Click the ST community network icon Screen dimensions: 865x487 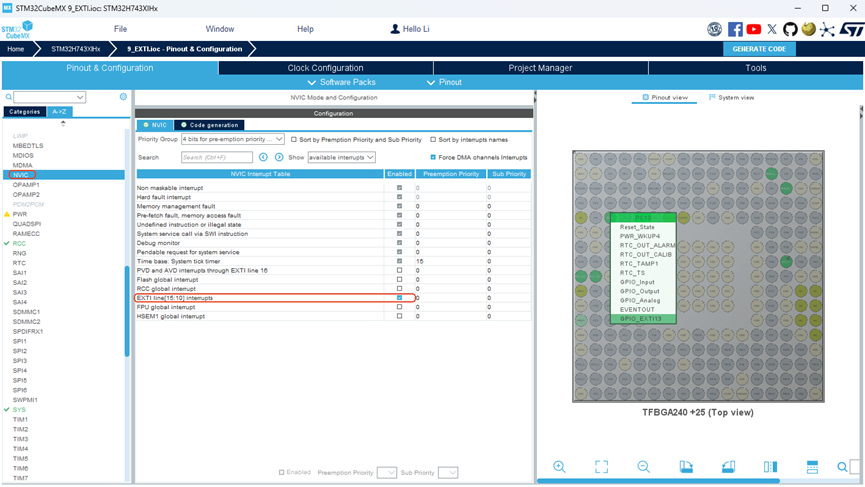tap(827, 29)
